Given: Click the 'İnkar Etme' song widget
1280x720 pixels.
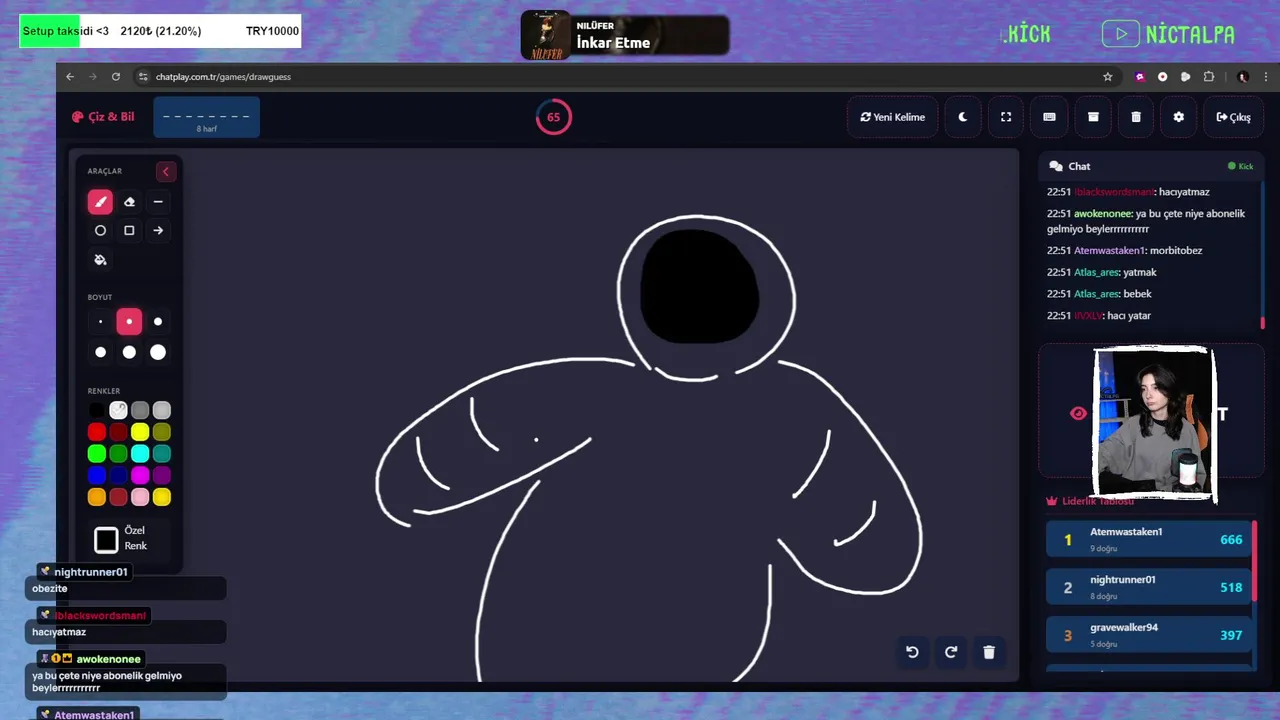Looking at the screenshot, I should (x=625, y=35).
